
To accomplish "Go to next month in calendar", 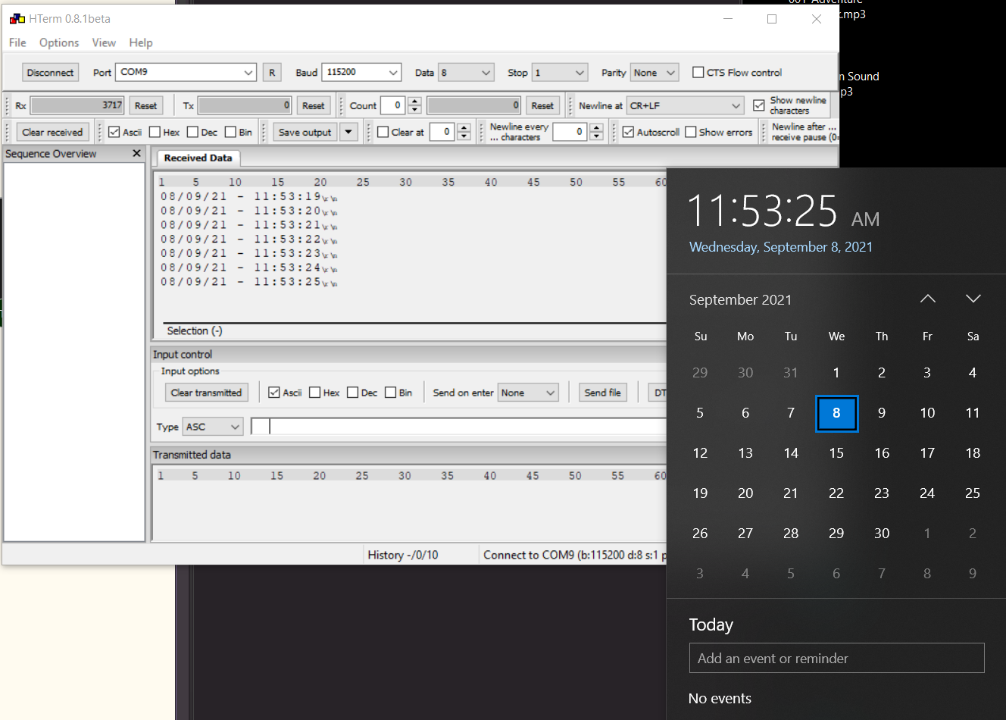I will (973, 299).
